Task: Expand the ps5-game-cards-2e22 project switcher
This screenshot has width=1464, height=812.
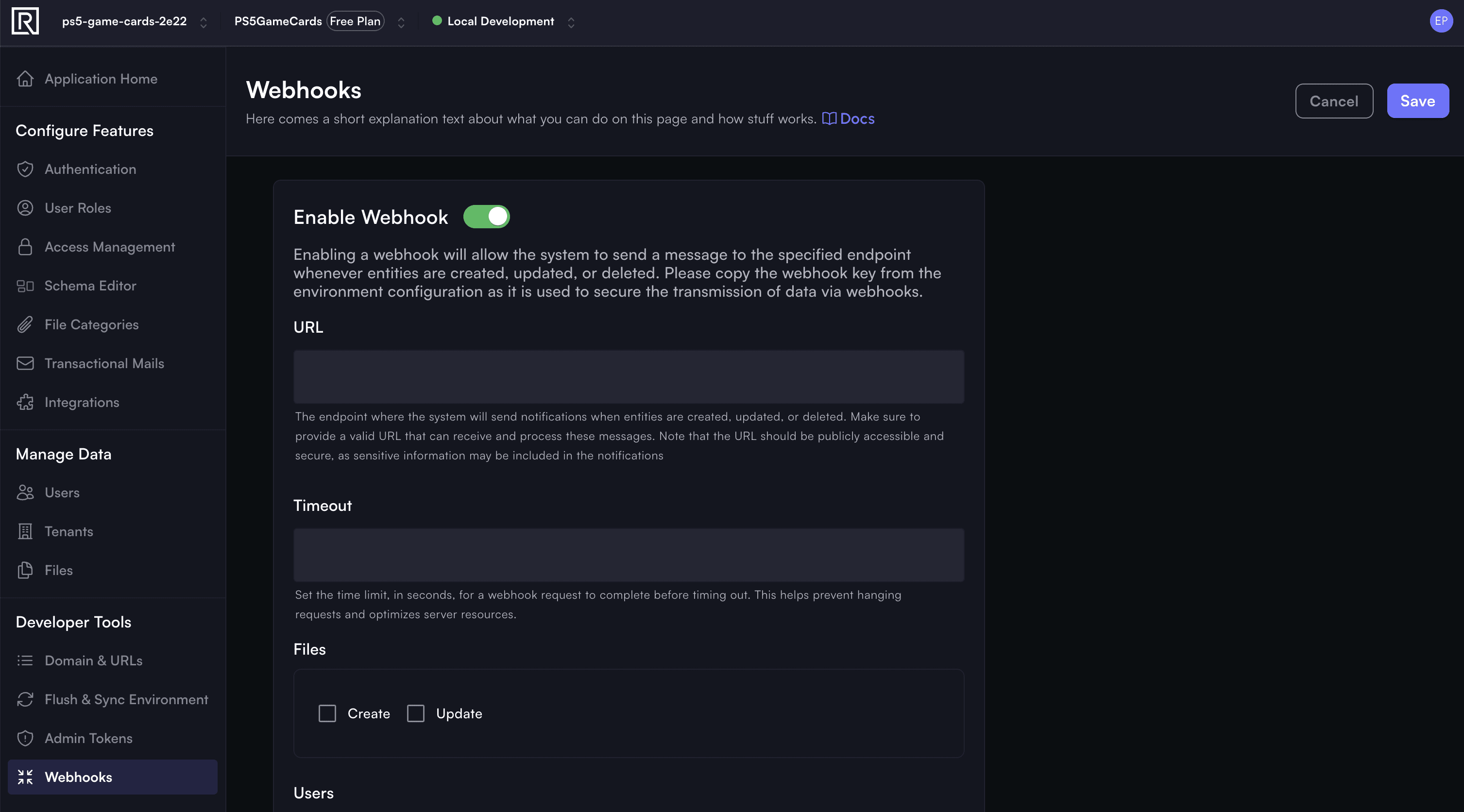Action: tap(204, 22)
